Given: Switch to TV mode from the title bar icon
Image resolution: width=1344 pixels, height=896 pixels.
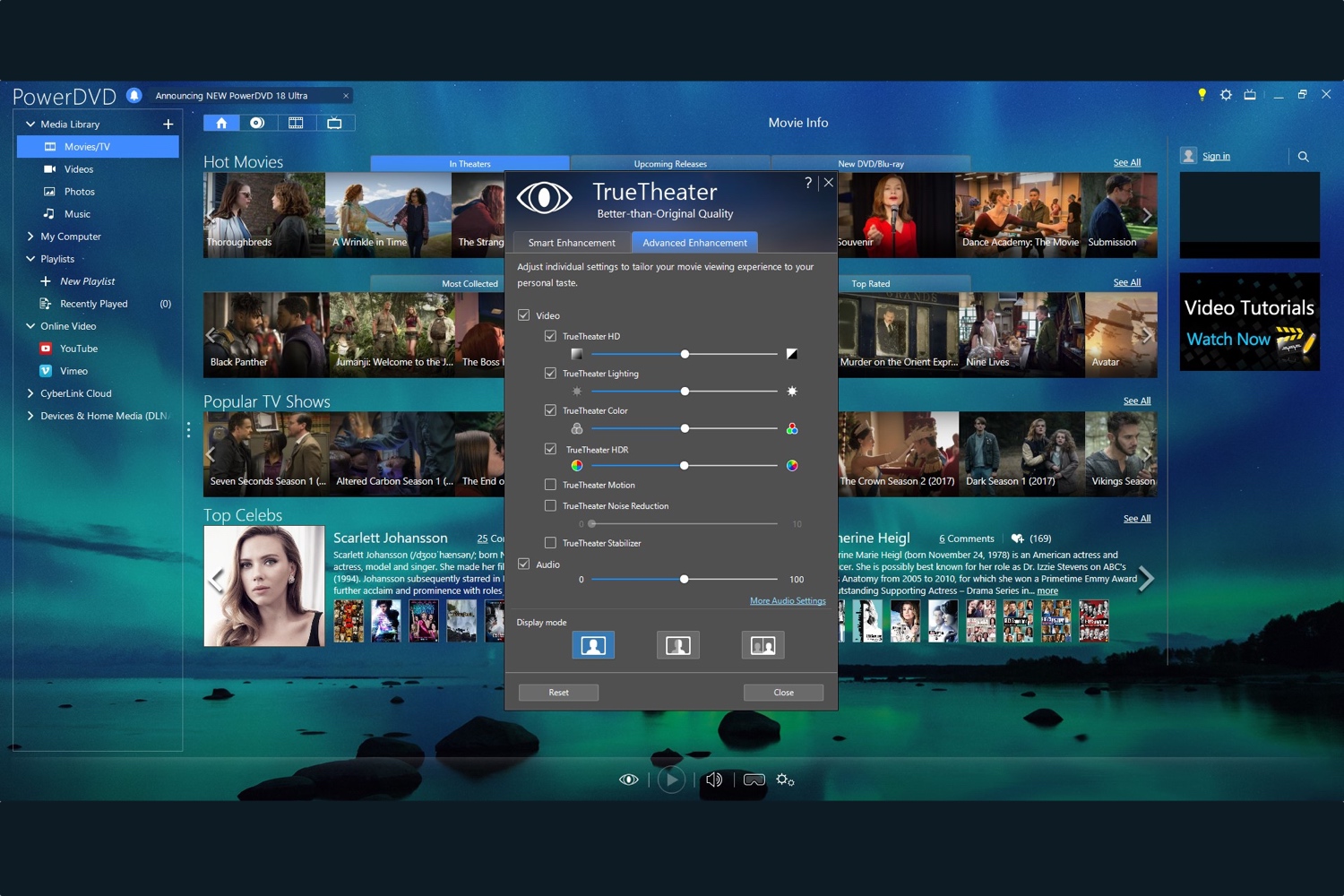Looking at the screenshot, I should click(1250, 94).
